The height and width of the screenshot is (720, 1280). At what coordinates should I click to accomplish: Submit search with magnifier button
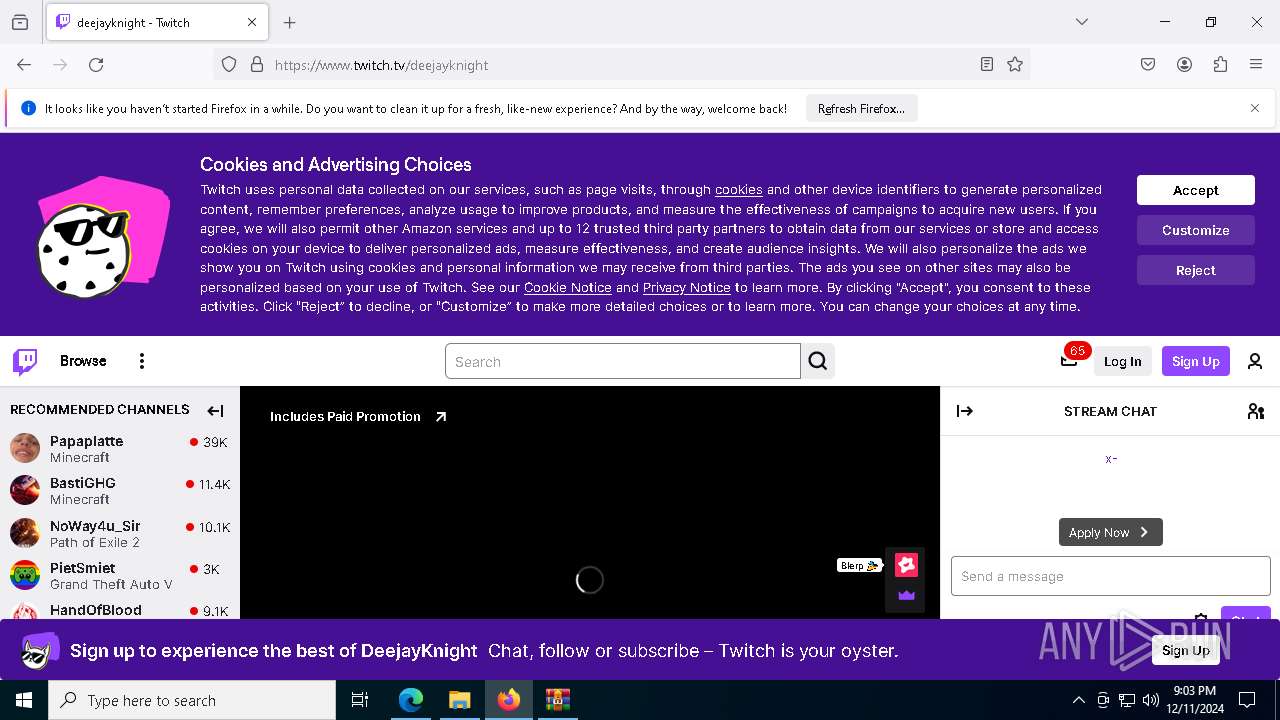pos(818,362)
